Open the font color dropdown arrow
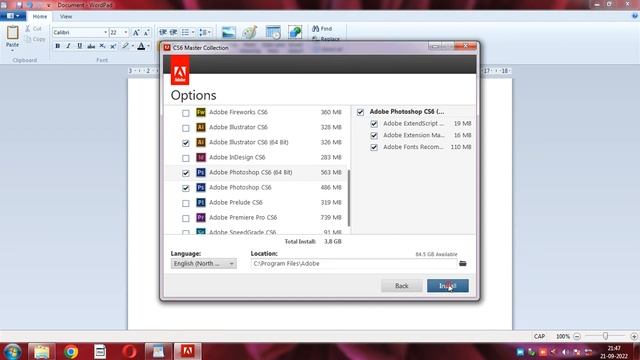Screen dimensions: 640x360 point(149,46)
